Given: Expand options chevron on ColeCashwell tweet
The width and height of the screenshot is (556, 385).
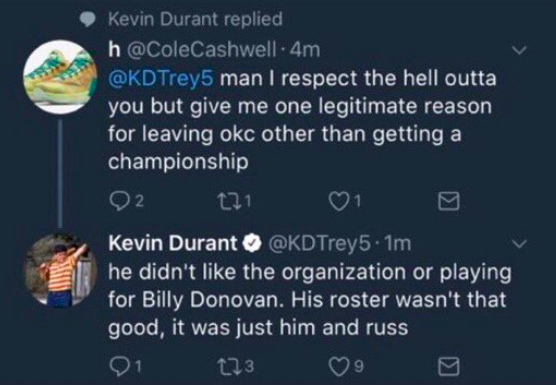Looking at the screenshot, I should pyautogui.click(x=519, y=51).
